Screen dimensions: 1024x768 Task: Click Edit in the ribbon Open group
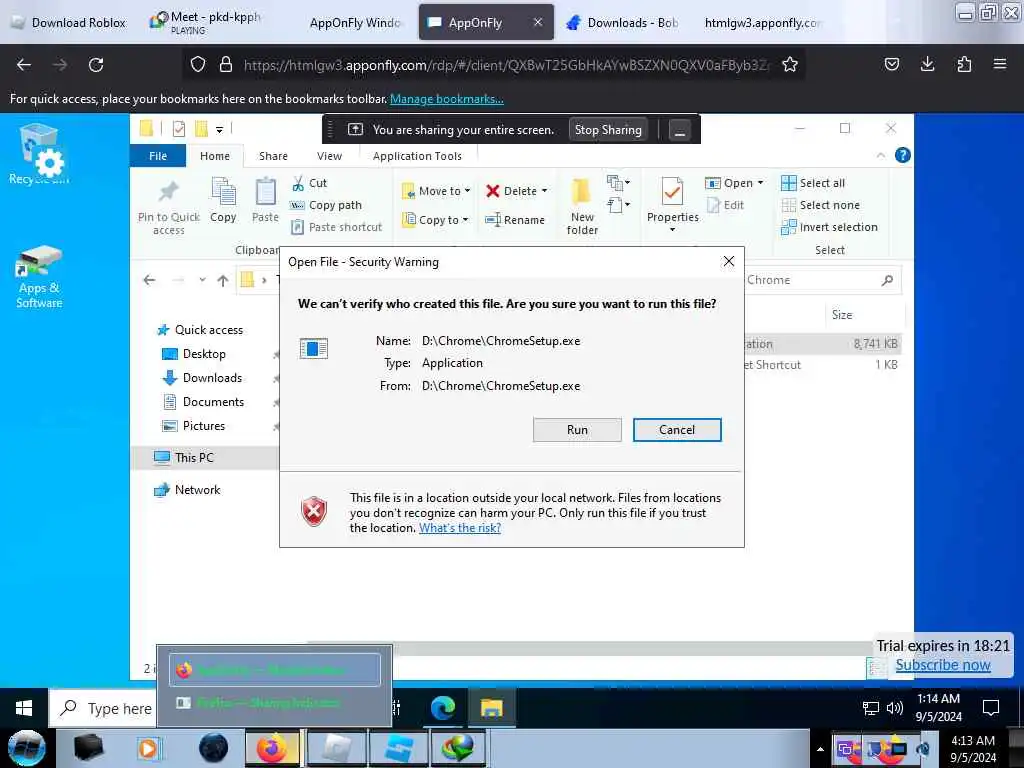(x=726, y=205)
